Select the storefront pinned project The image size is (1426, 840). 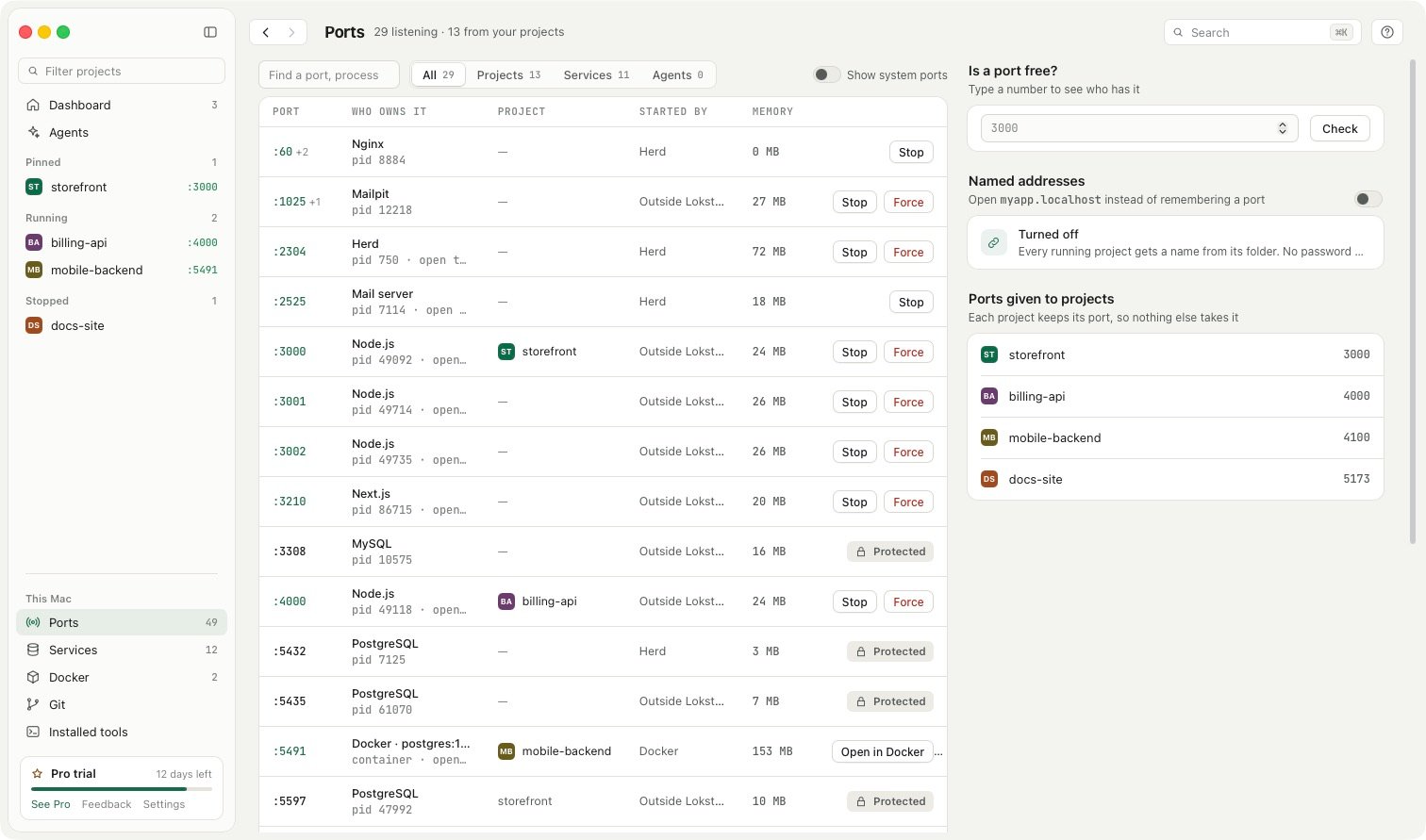(x=122, y=187)
